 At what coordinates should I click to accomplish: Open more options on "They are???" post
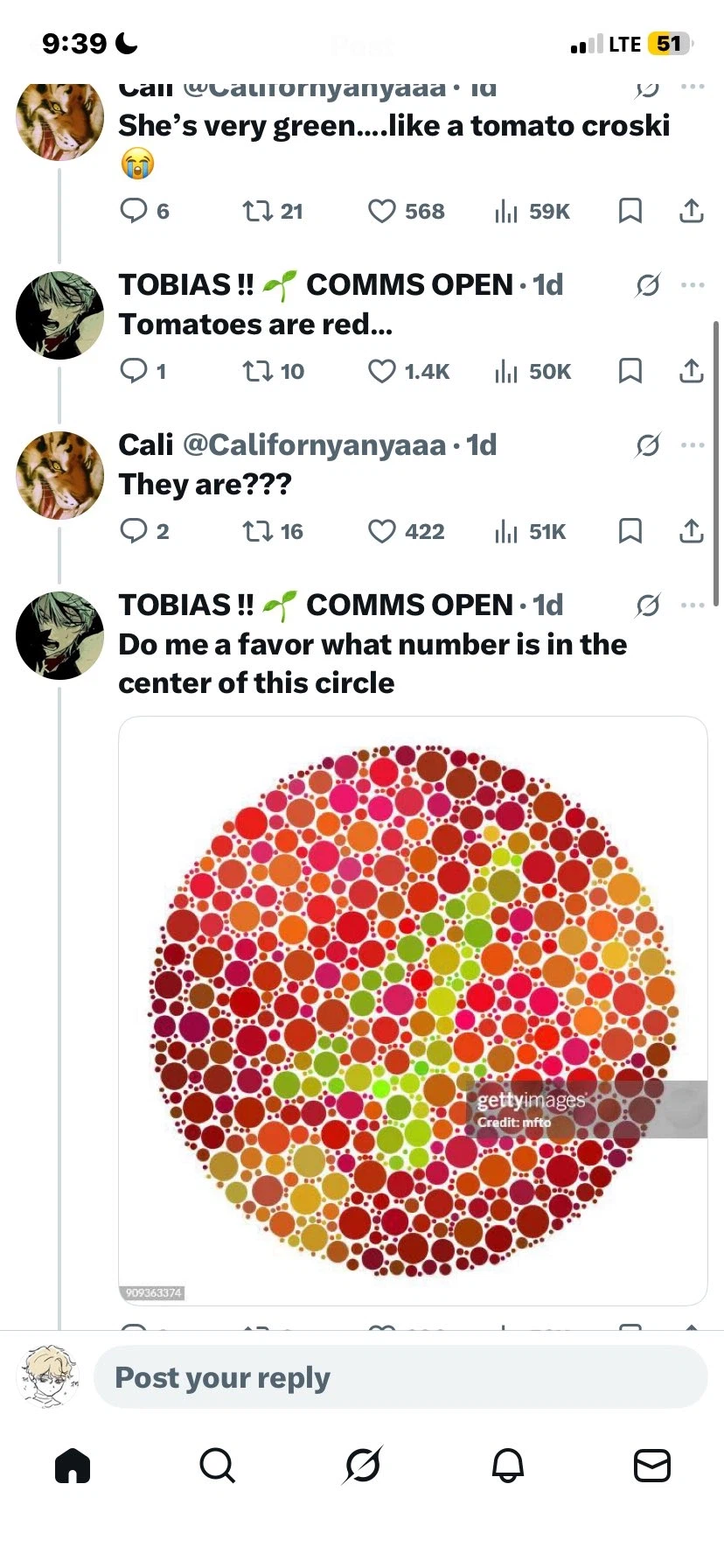tap(692, 445)
